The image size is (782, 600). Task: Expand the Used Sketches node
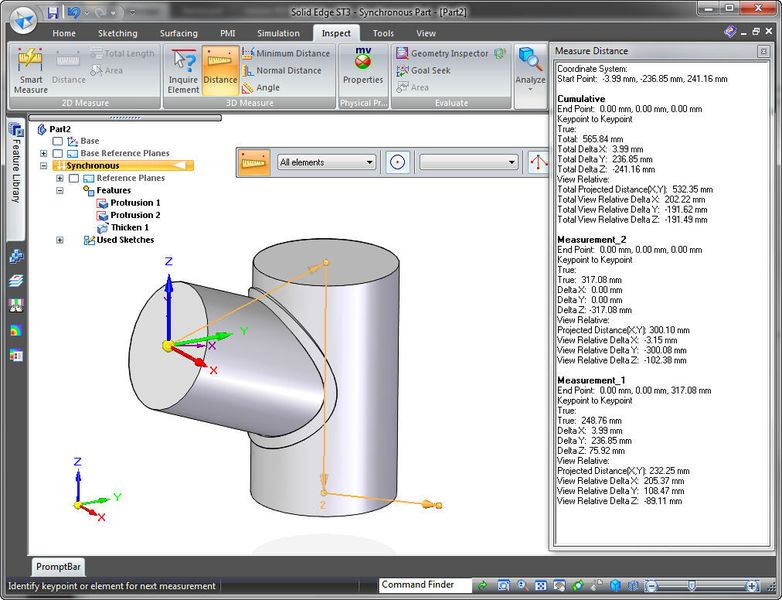60,240
